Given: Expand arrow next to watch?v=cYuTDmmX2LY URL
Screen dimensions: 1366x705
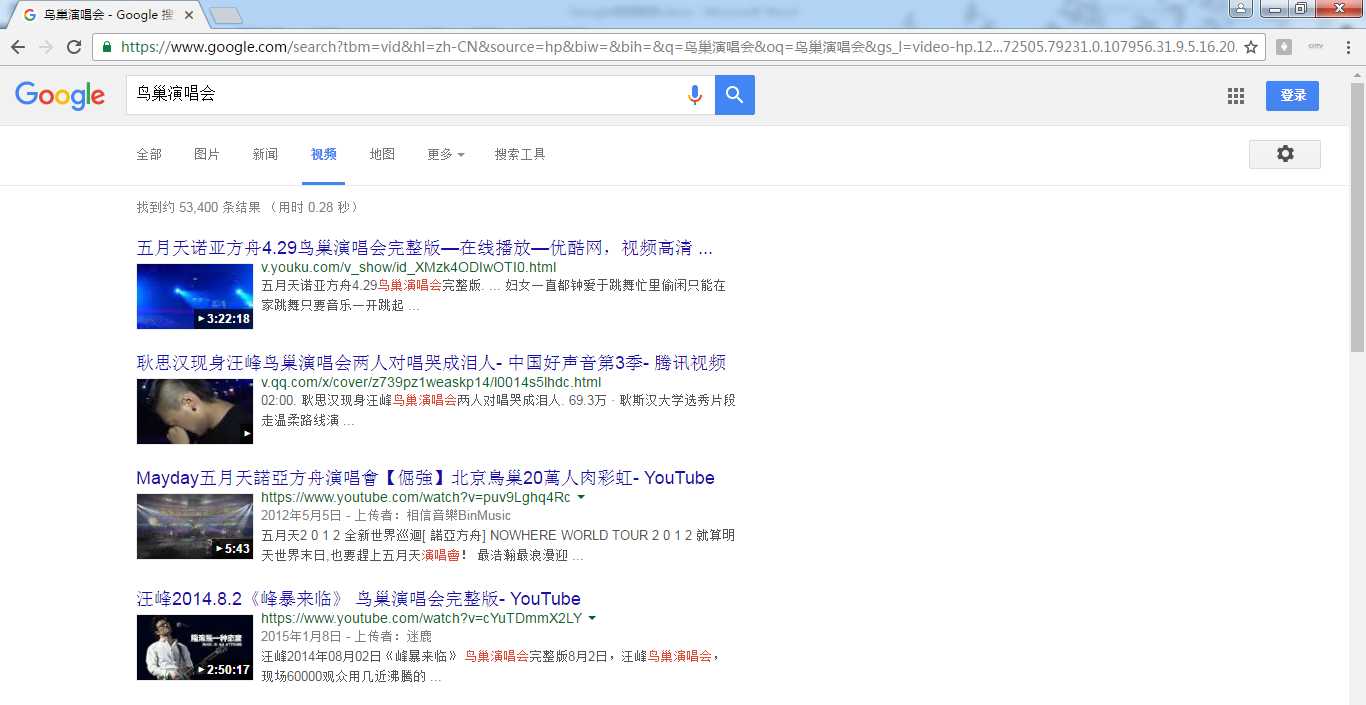Looking at the screenshot, I should click(x=592, y=619).
